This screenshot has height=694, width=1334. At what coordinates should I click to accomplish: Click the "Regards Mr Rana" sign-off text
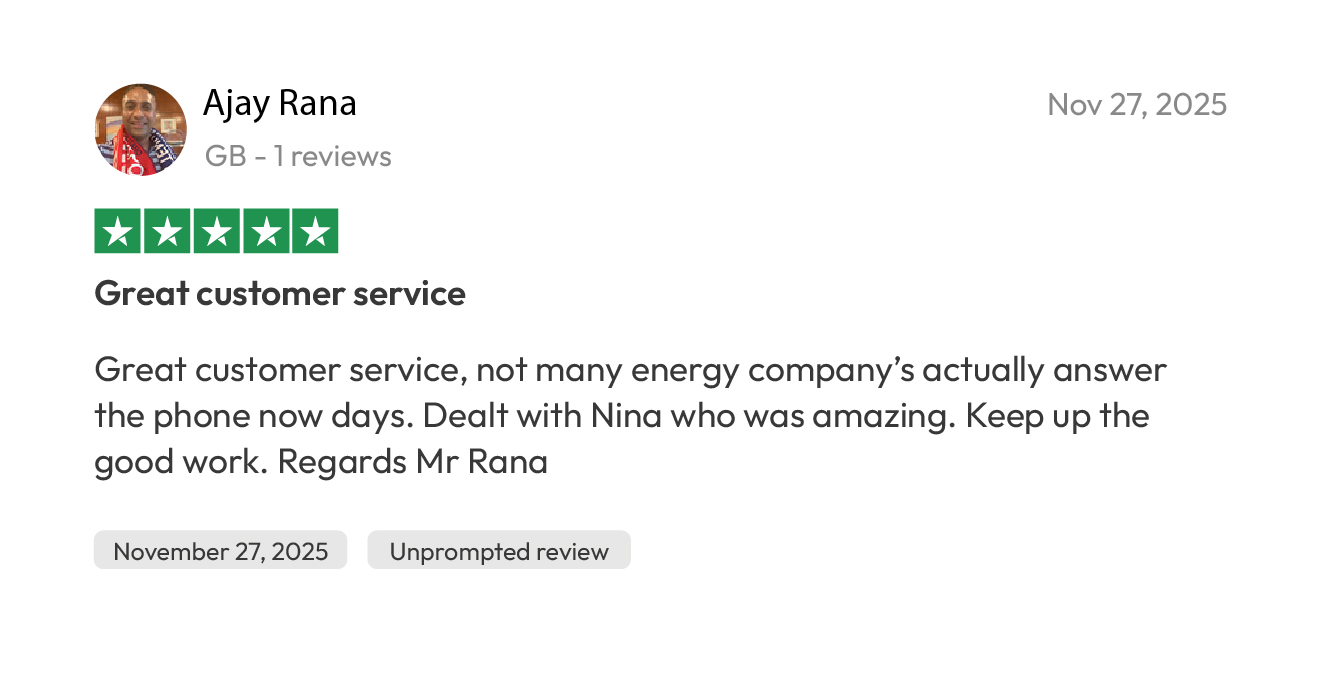pyautogui.click(x=412, y=462)
